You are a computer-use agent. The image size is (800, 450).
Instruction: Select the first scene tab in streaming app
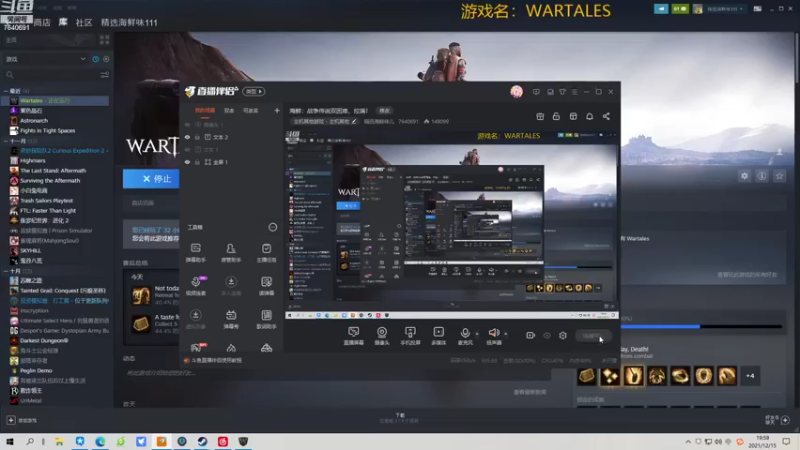205,111
